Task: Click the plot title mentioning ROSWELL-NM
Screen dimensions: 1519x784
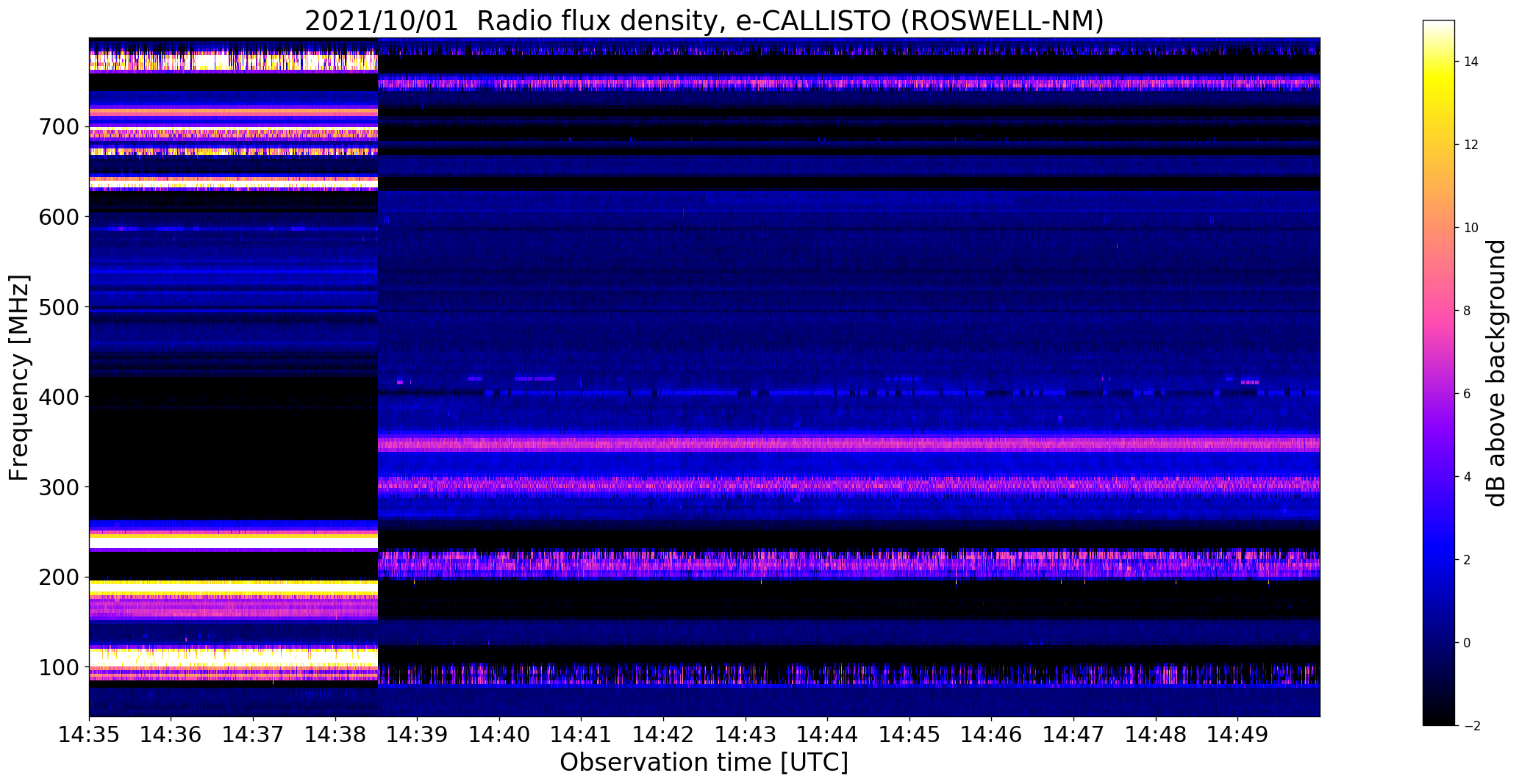Action: 704,21
